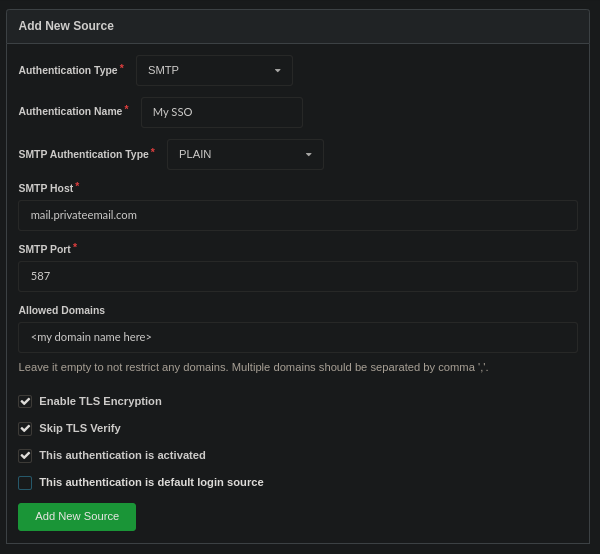Expand the SMTP Authentication Type dropdown showing PLAIN
Viewport: 600px width, 554px height.
tap(245, 154)
